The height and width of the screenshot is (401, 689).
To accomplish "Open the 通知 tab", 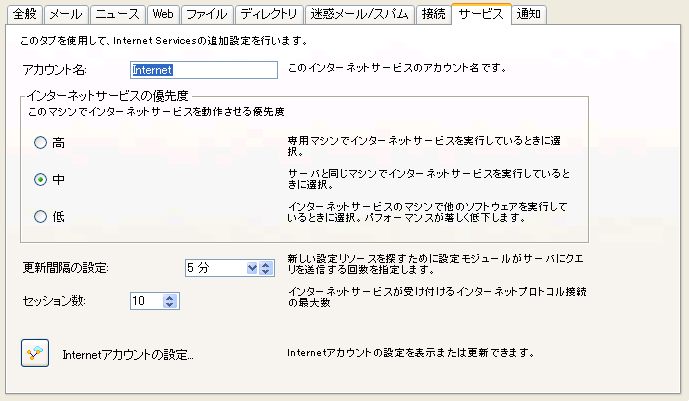I will 525,14.
